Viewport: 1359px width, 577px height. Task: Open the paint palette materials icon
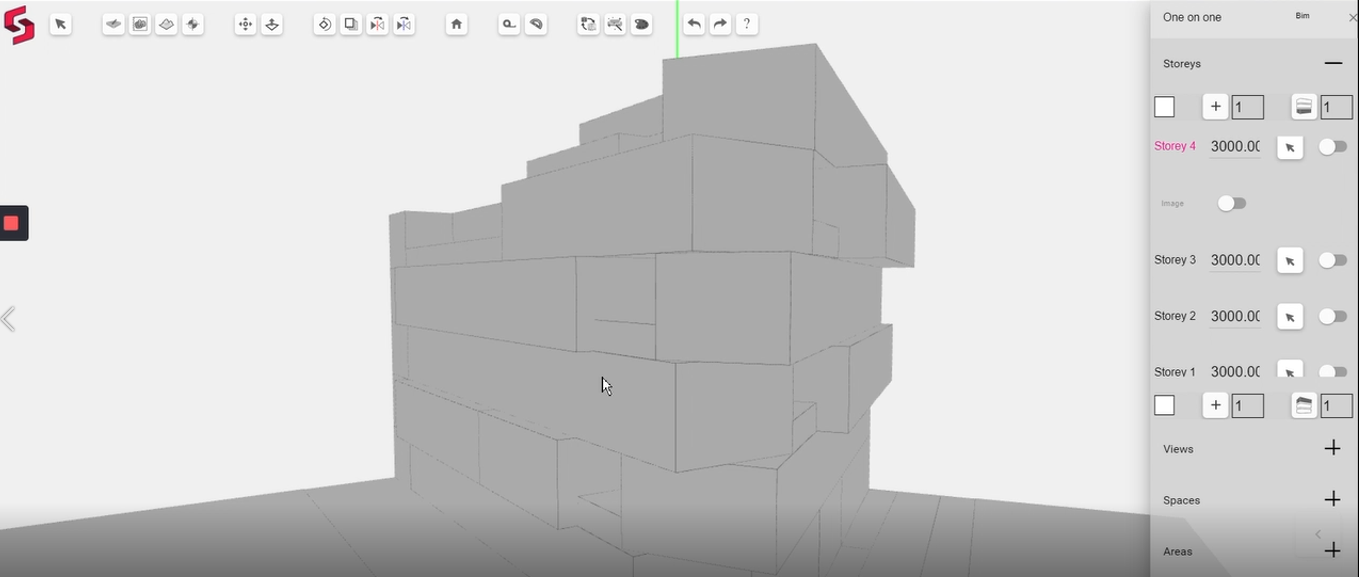pos(642,24)
